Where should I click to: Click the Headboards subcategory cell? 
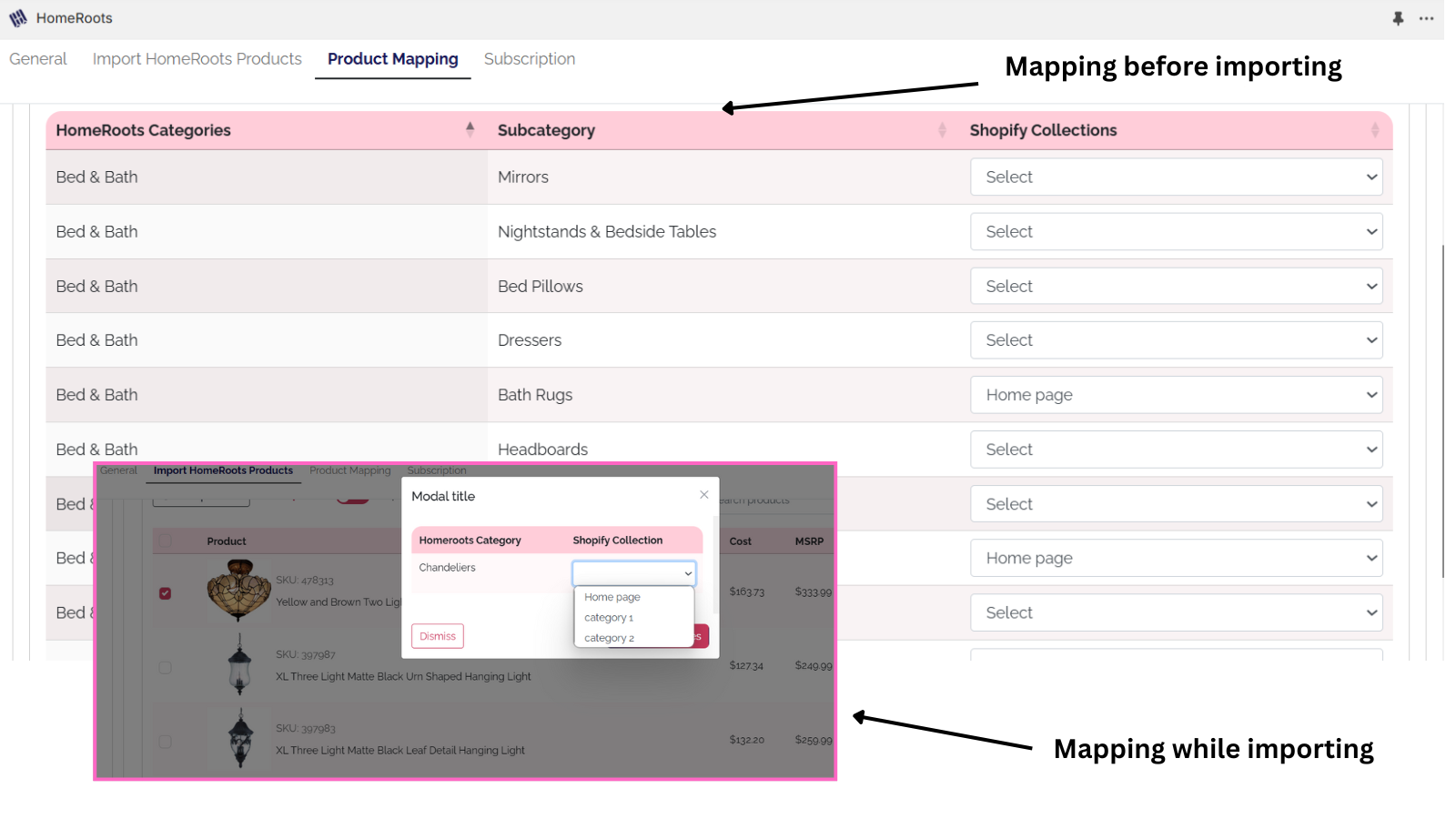pos(543,450)
